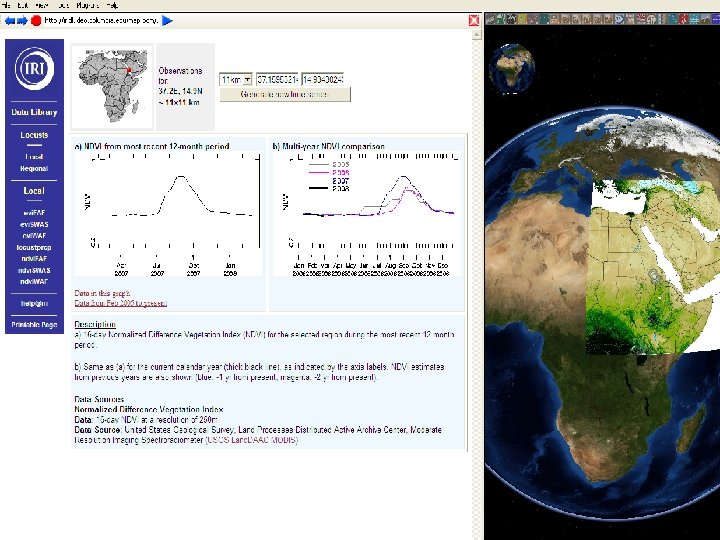
Task: Click the white arrow-shaped icon in layer toolbar
Action: (x=619, y=19)
